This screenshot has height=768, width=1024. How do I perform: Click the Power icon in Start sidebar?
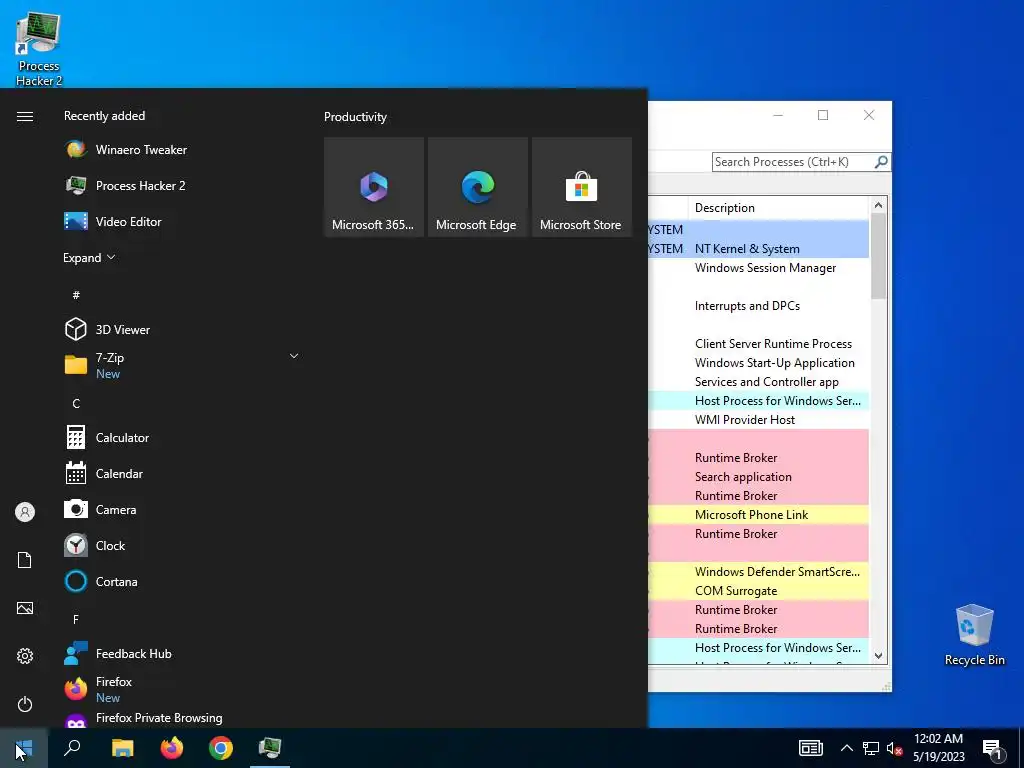[x=25, y=704]
